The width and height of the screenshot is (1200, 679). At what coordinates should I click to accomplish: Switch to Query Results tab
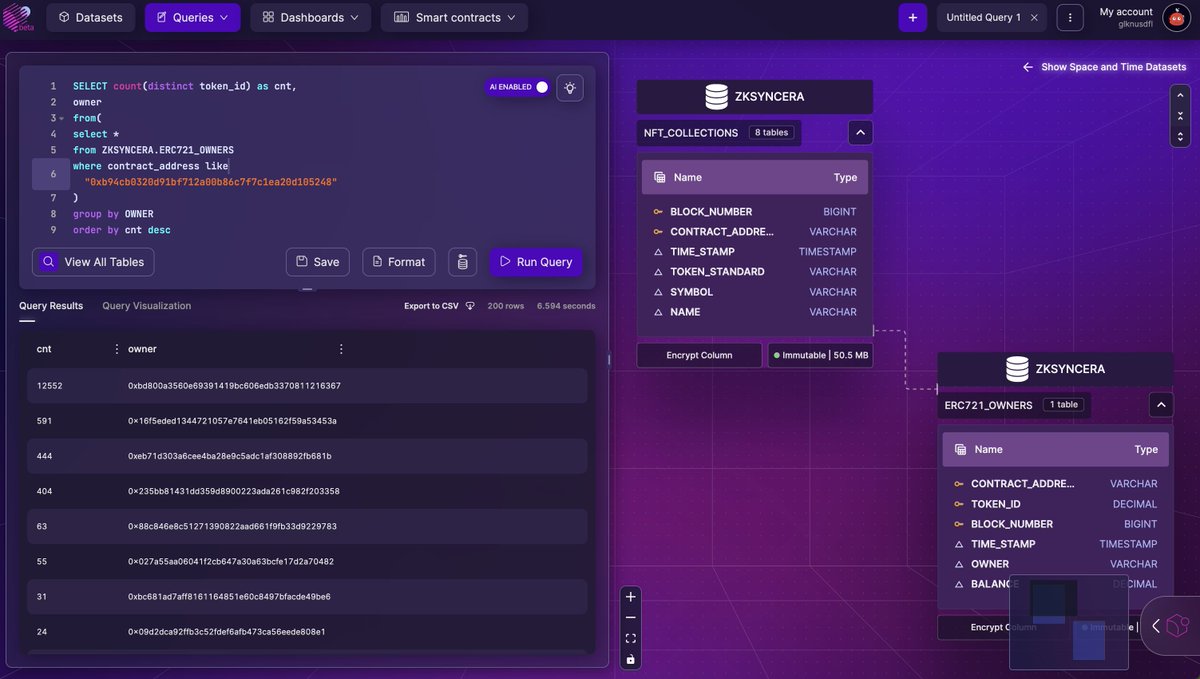click(x=51, y=306)
